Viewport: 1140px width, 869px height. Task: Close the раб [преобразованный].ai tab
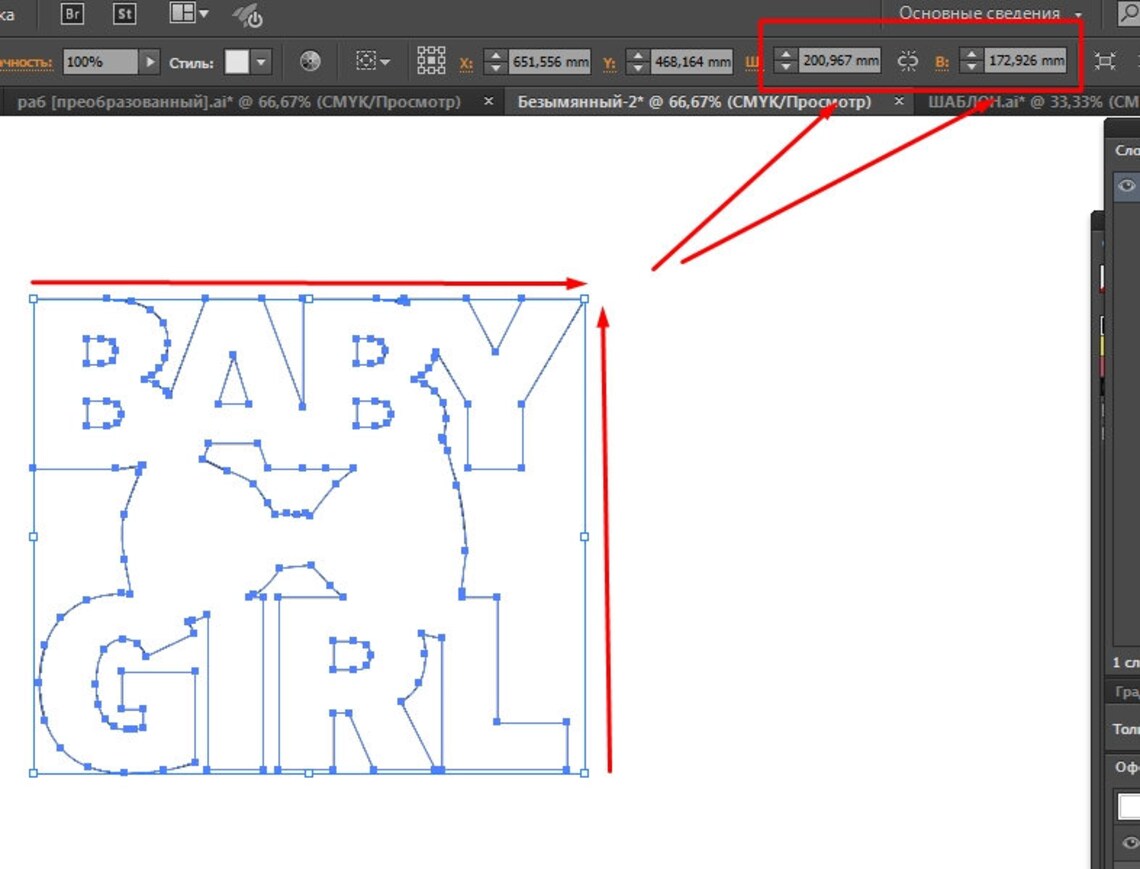(489, 101)
